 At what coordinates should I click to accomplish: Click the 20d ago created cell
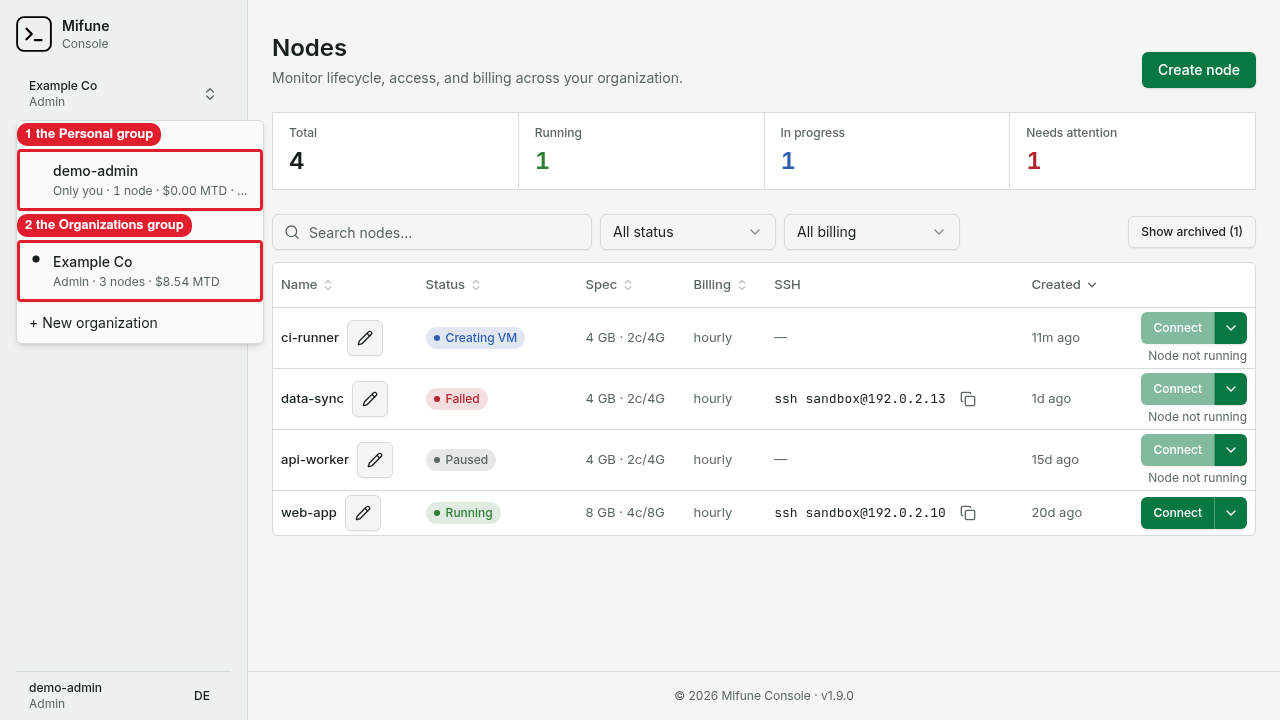[1057, 513]
